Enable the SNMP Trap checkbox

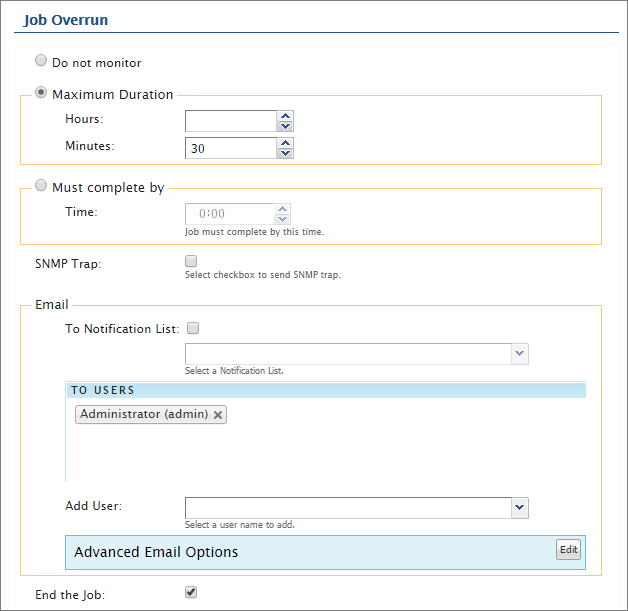(x=191, y=261)
